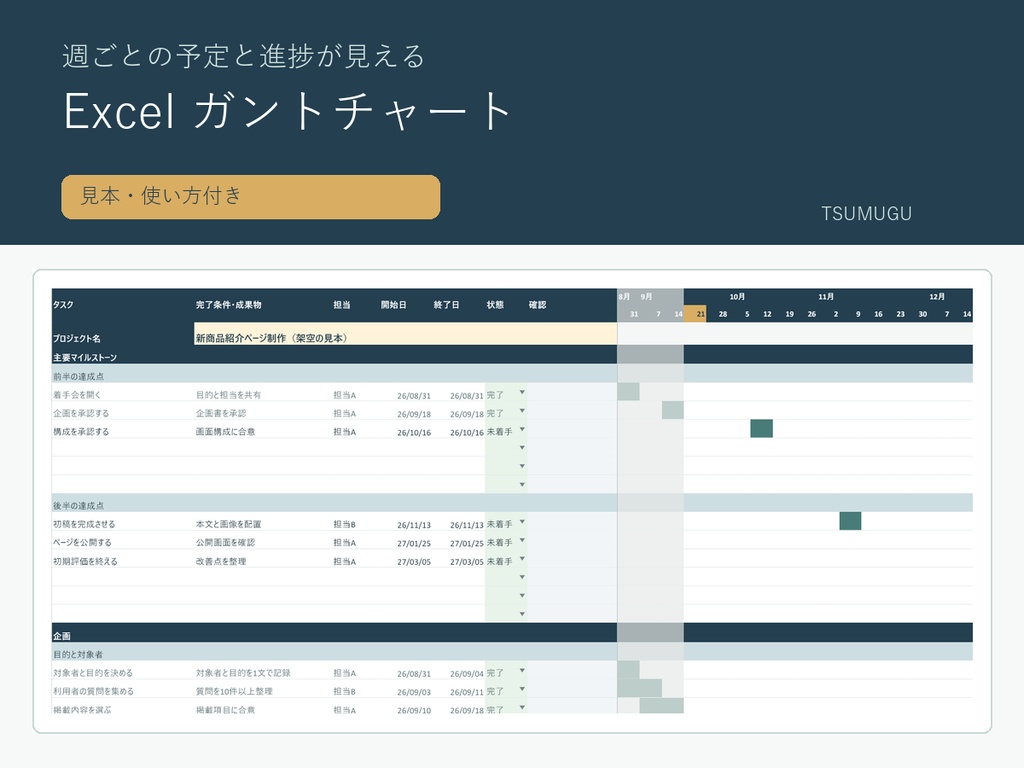Select the week 28 date header
This screenshot has height=768, width=1024.
point(723,314)
